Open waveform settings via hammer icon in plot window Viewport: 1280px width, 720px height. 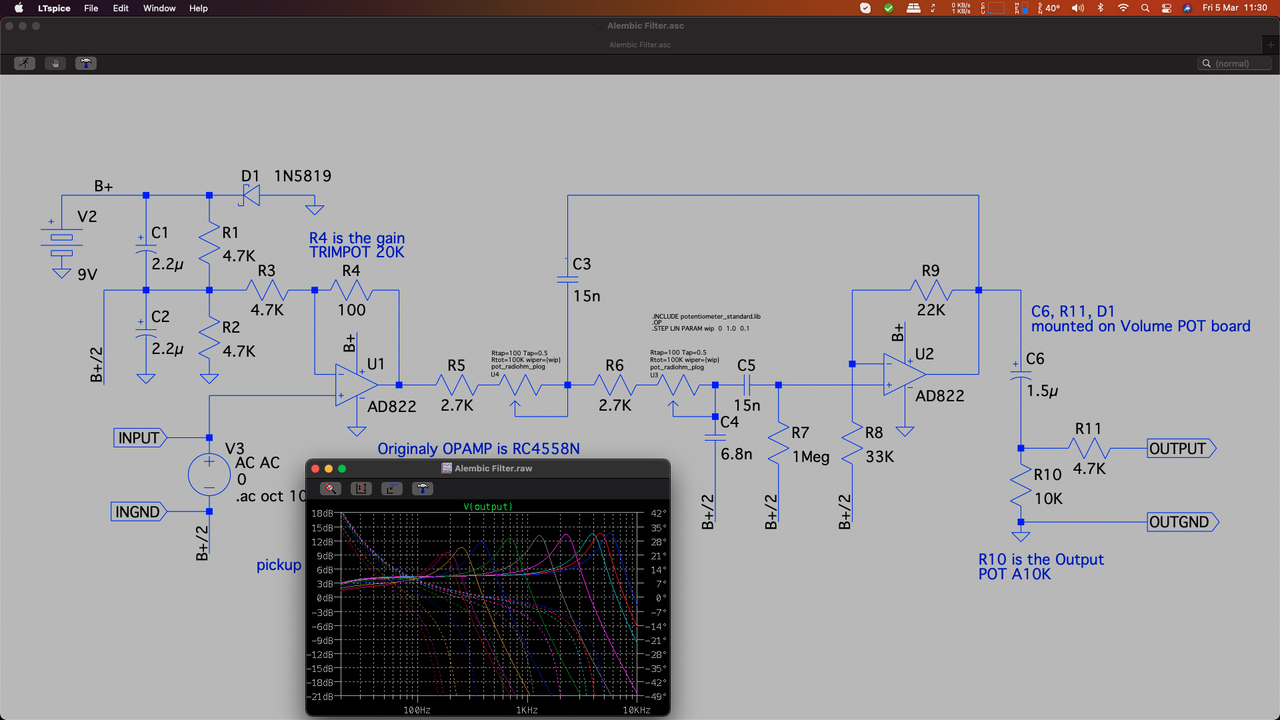[x=422, y=489]
